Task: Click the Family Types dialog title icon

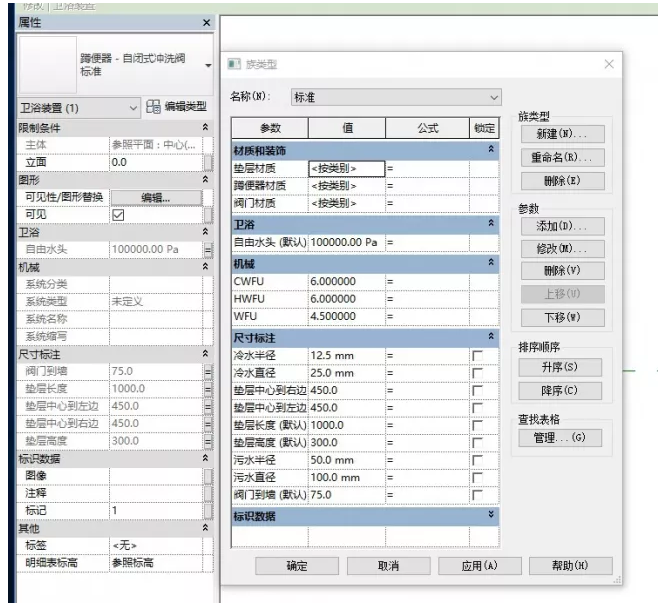Action: tap(236, 64)
